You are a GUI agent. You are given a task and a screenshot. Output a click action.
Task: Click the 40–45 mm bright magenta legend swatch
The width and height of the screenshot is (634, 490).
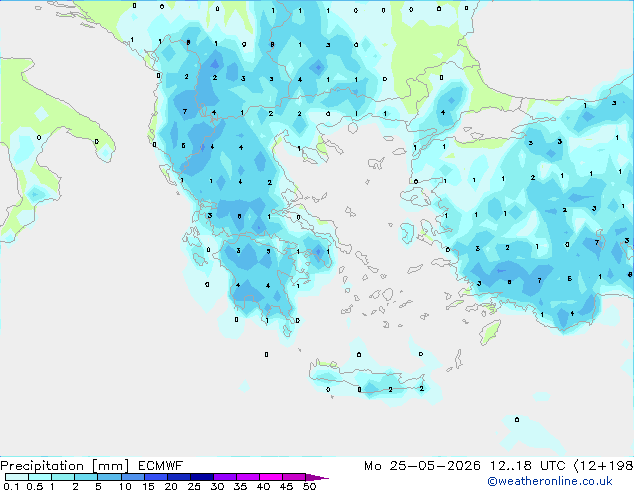pos(271,477)
